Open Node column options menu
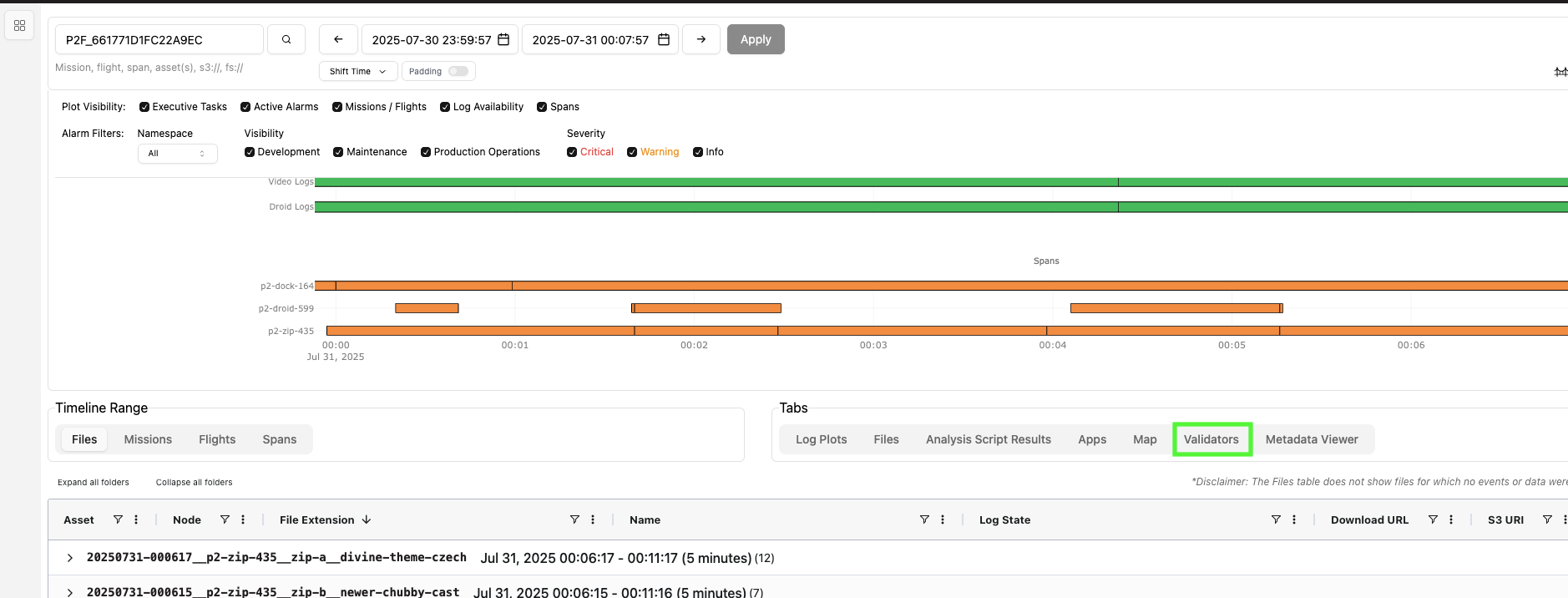 coord(243,519)
